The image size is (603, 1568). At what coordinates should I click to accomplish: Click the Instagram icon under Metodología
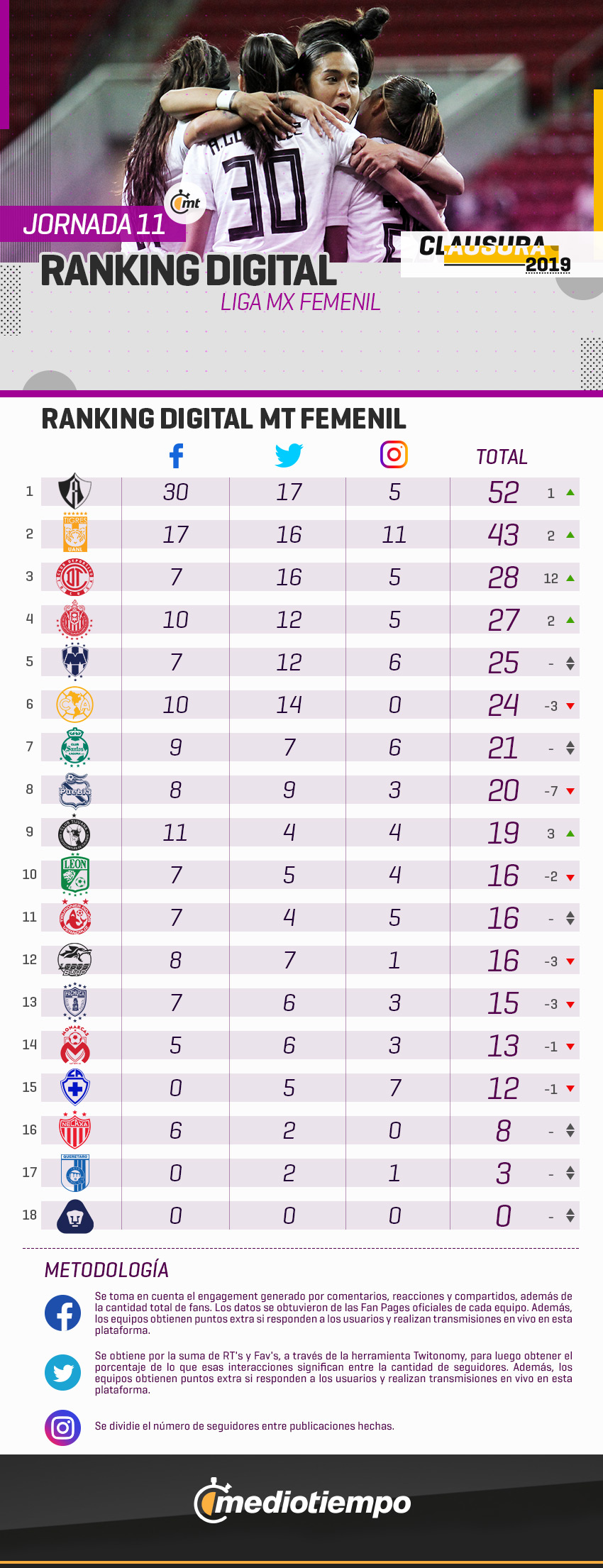pos(63,1428)
